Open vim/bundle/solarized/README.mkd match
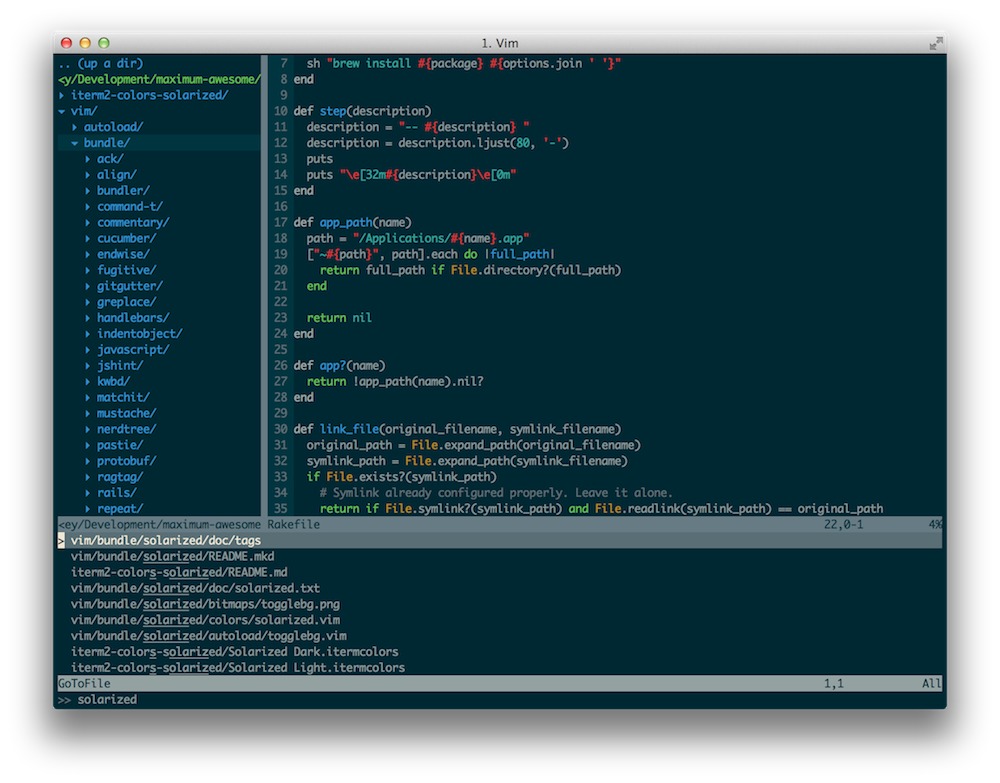Viewport: 1000px width, 783px height. 172,557
